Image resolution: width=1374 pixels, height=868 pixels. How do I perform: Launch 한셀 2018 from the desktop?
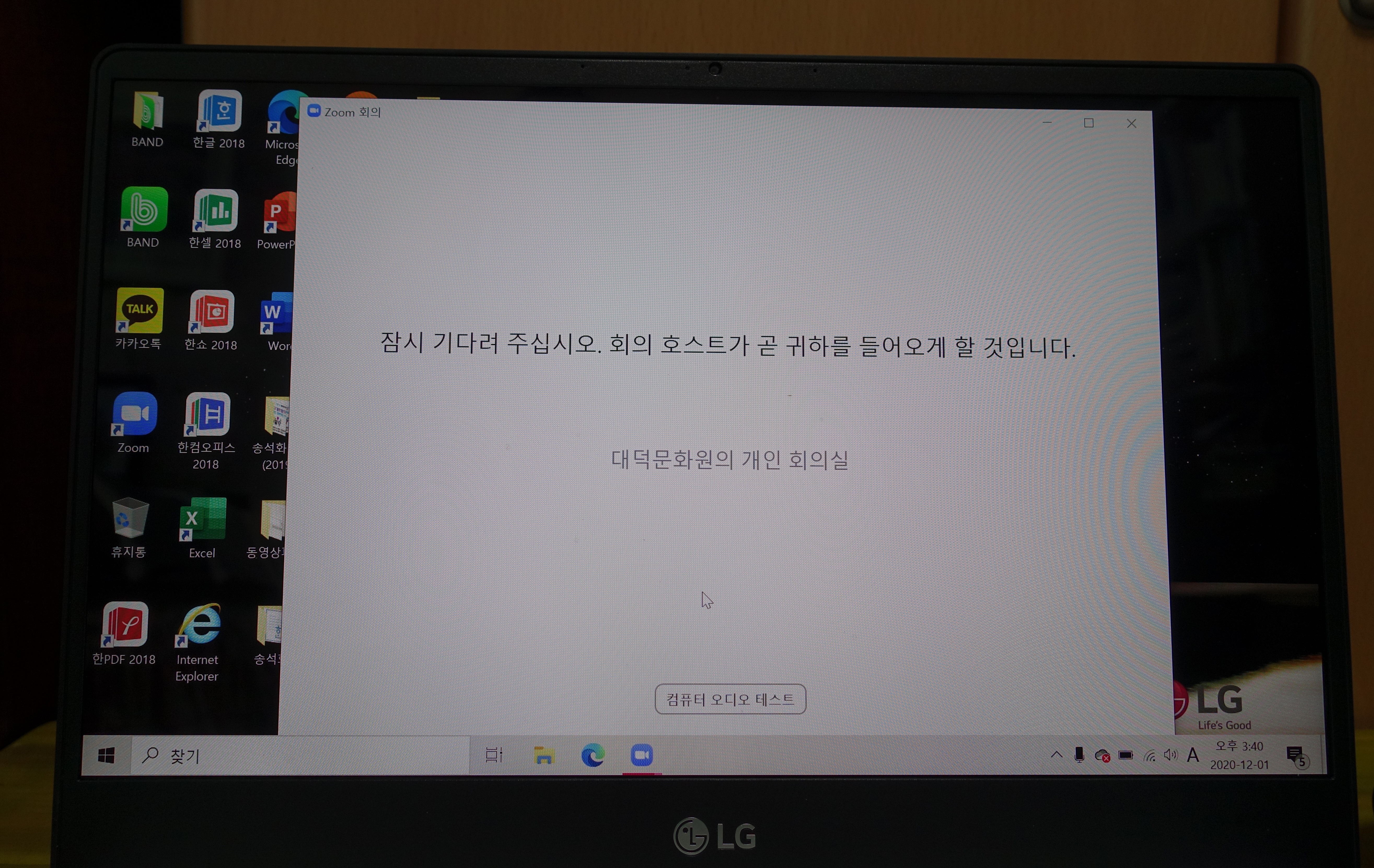coord(215,219)
